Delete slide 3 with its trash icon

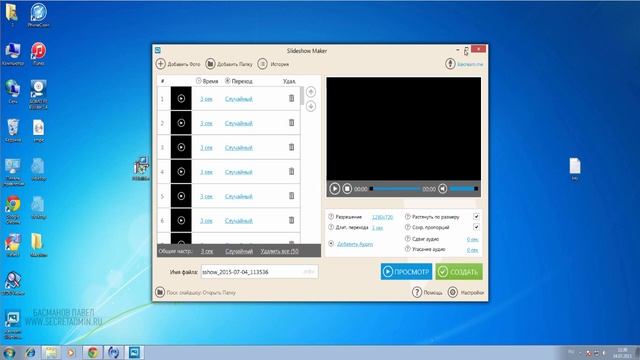[291, 147]
